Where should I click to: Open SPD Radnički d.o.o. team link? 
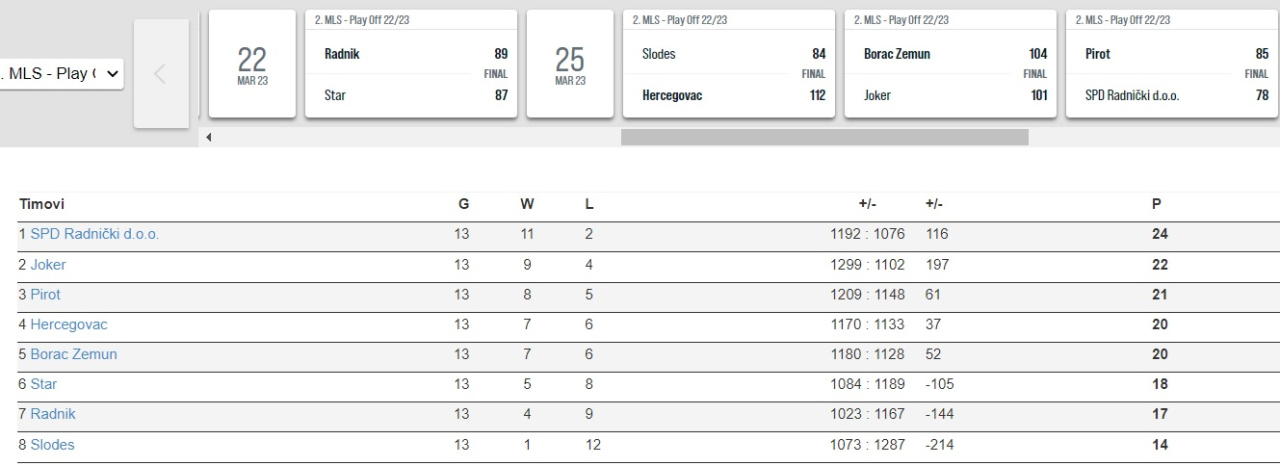(x=94, y=235)
